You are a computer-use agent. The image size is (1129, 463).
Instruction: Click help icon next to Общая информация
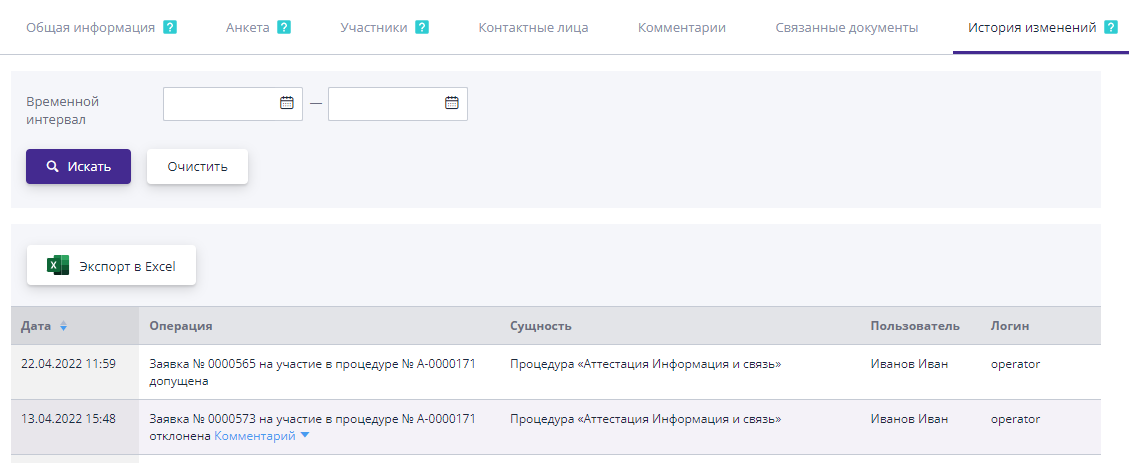pyautogui.click(x=170, y=28)
